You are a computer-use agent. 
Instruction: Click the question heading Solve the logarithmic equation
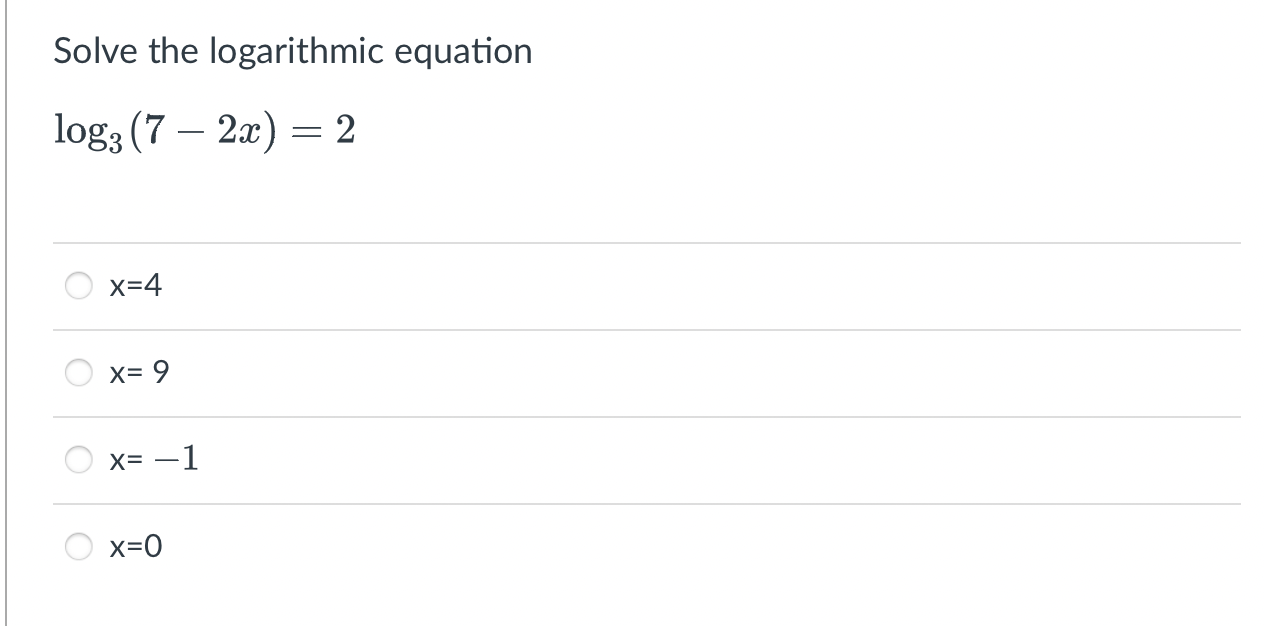coord(292,50)
